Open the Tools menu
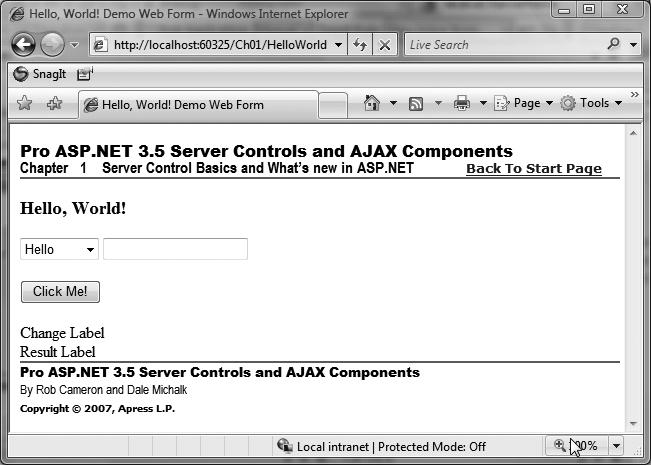 (x=591, y=103)
